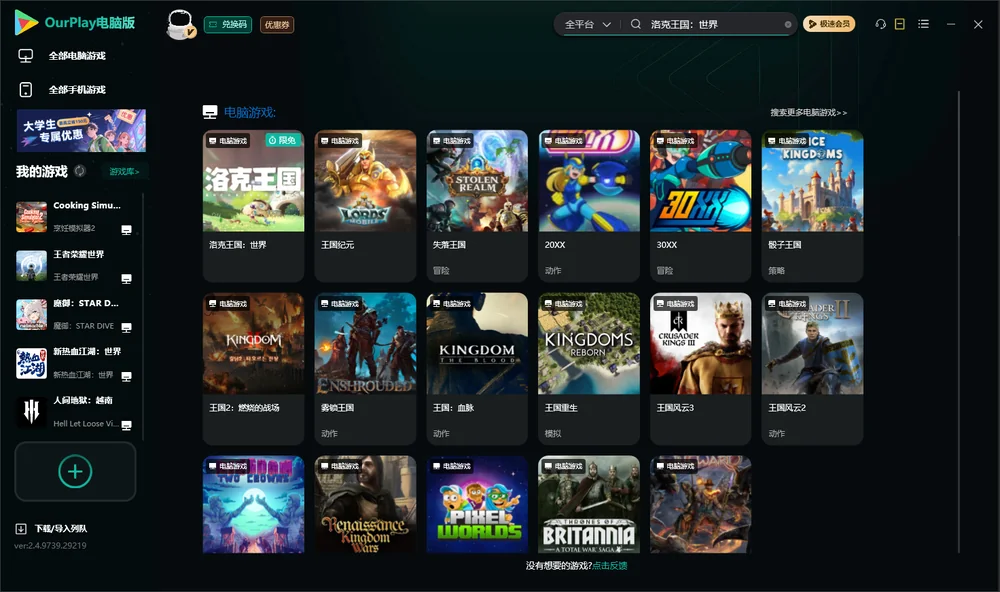Open the 王国风云3 Crusader Kings III card
This screenshot has height=592, width=1000.
pos(700,368)
